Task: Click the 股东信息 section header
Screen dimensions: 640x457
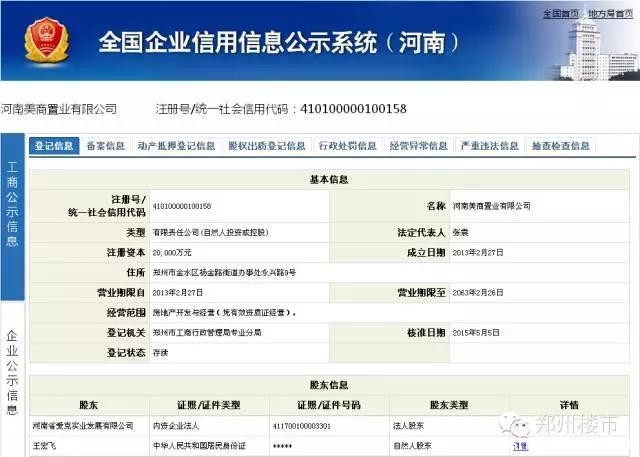Action: point(329,385)
